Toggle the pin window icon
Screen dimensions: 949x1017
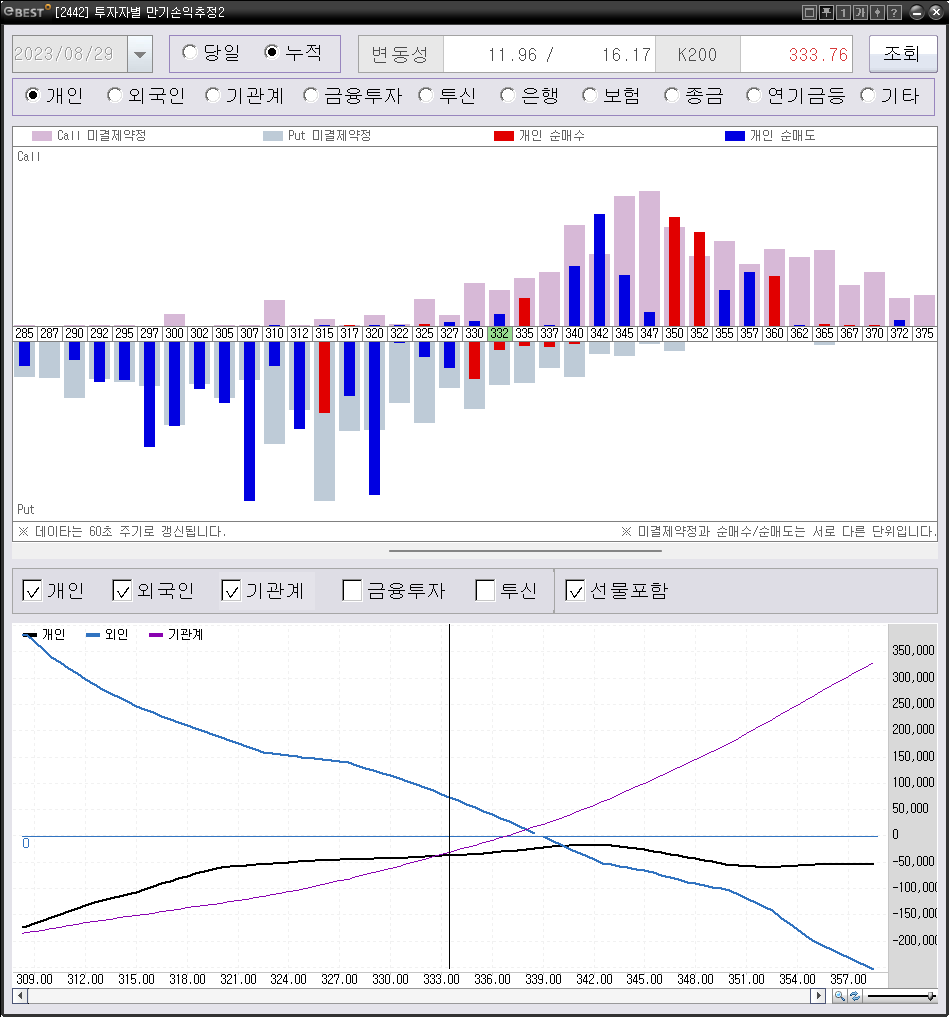point(826,12)
